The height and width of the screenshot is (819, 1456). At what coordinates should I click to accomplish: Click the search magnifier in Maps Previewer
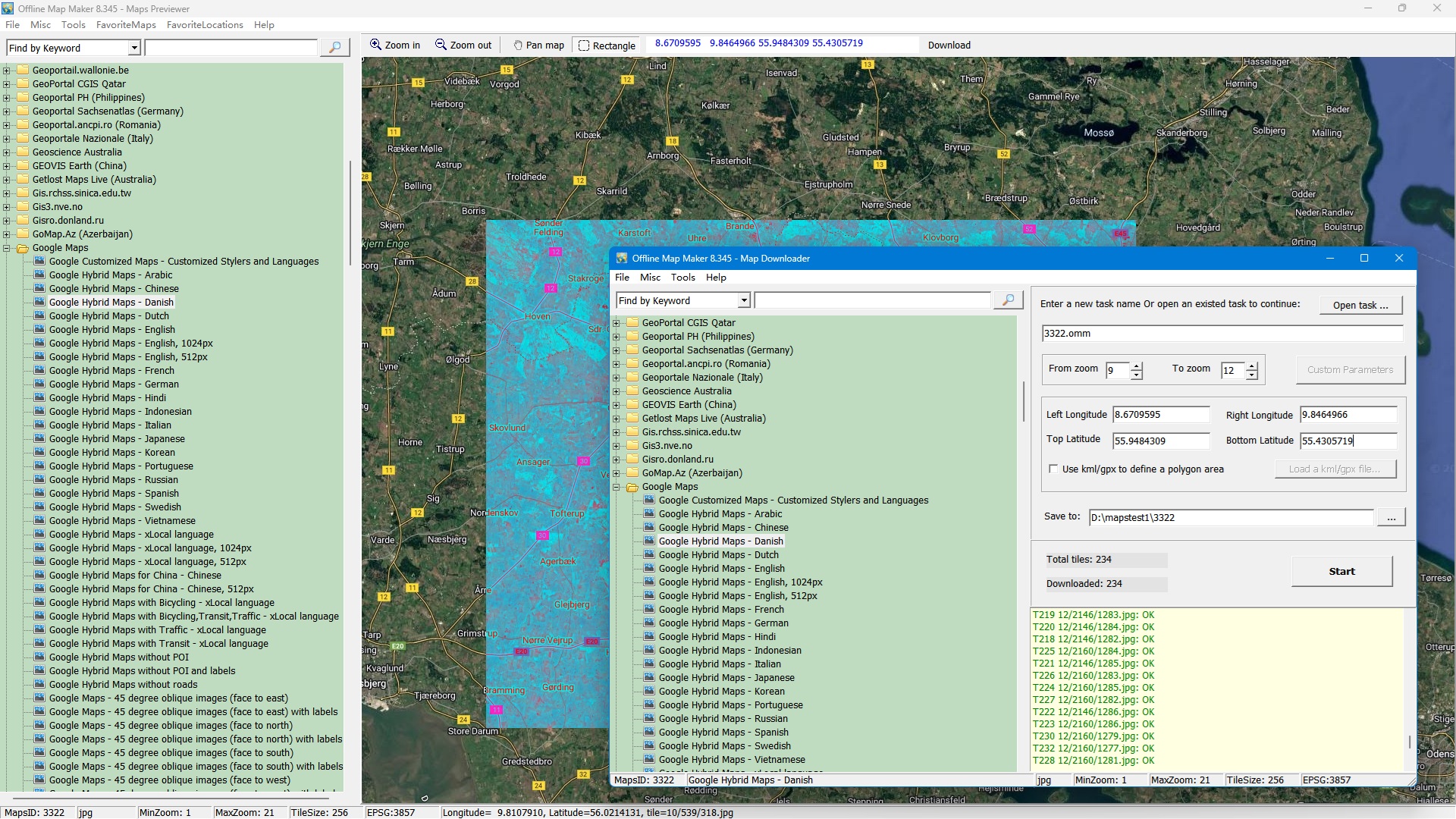coord(334,48)
